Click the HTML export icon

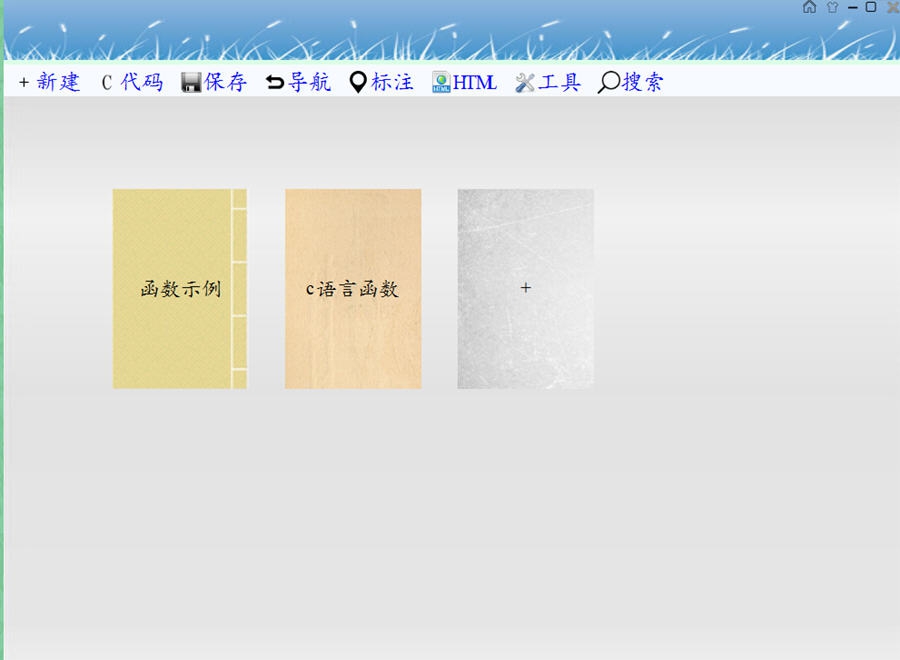441,82
